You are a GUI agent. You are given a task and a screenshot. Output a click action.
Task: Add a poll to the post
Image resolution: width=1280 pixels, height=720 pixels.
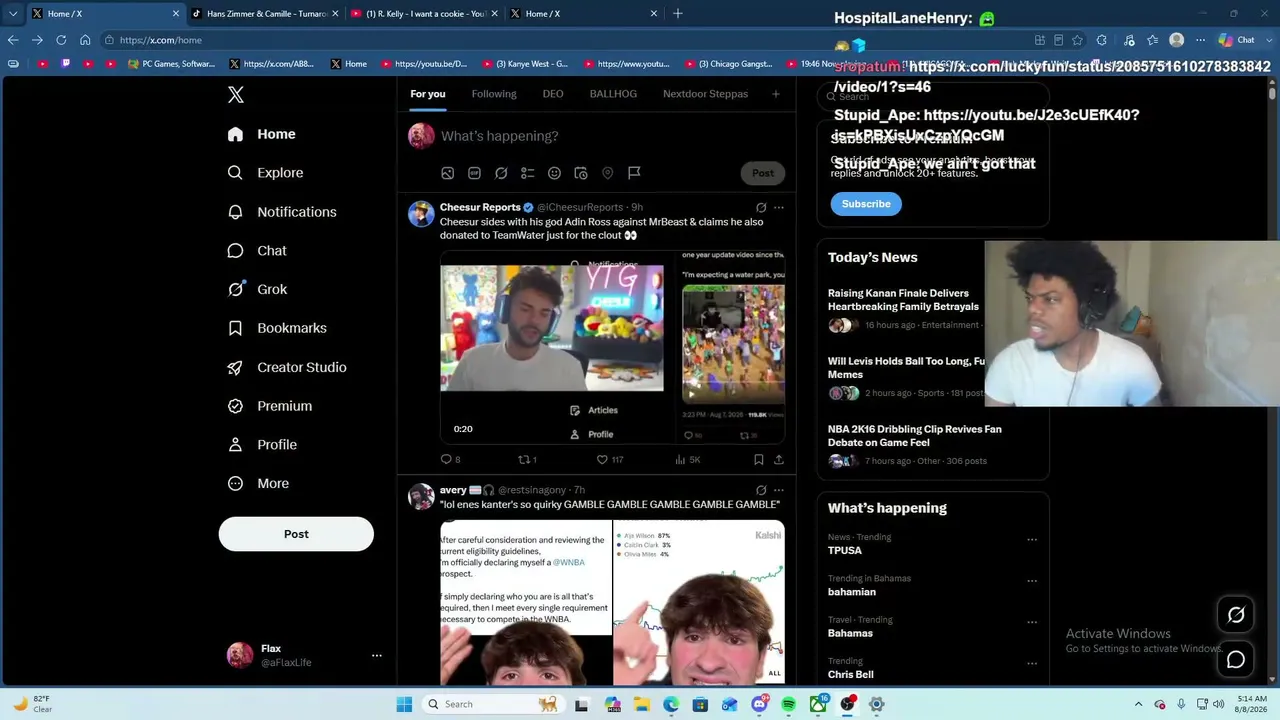528,173
